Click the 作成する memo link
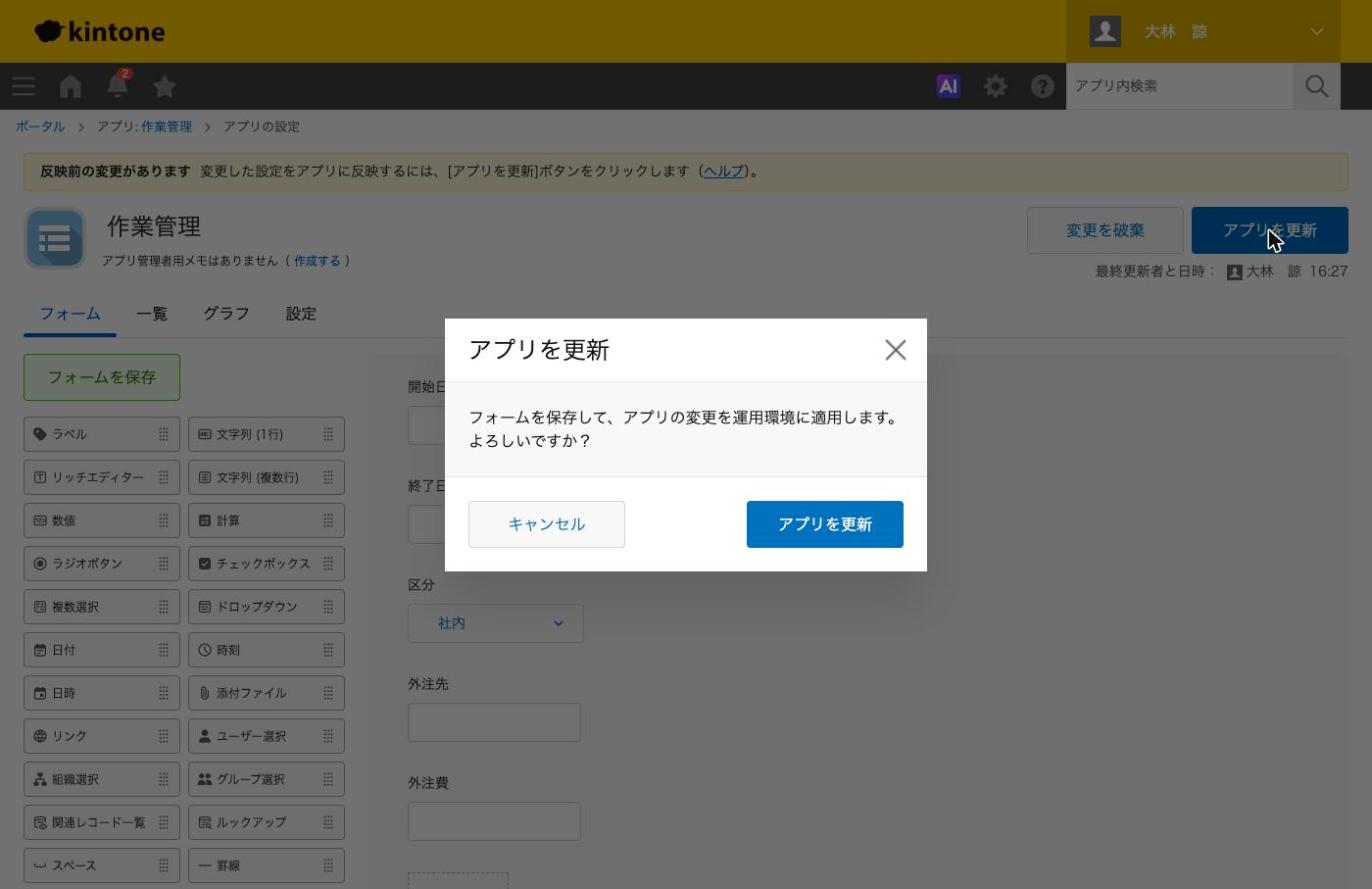1372x889 pixels. tap(317, 261)
